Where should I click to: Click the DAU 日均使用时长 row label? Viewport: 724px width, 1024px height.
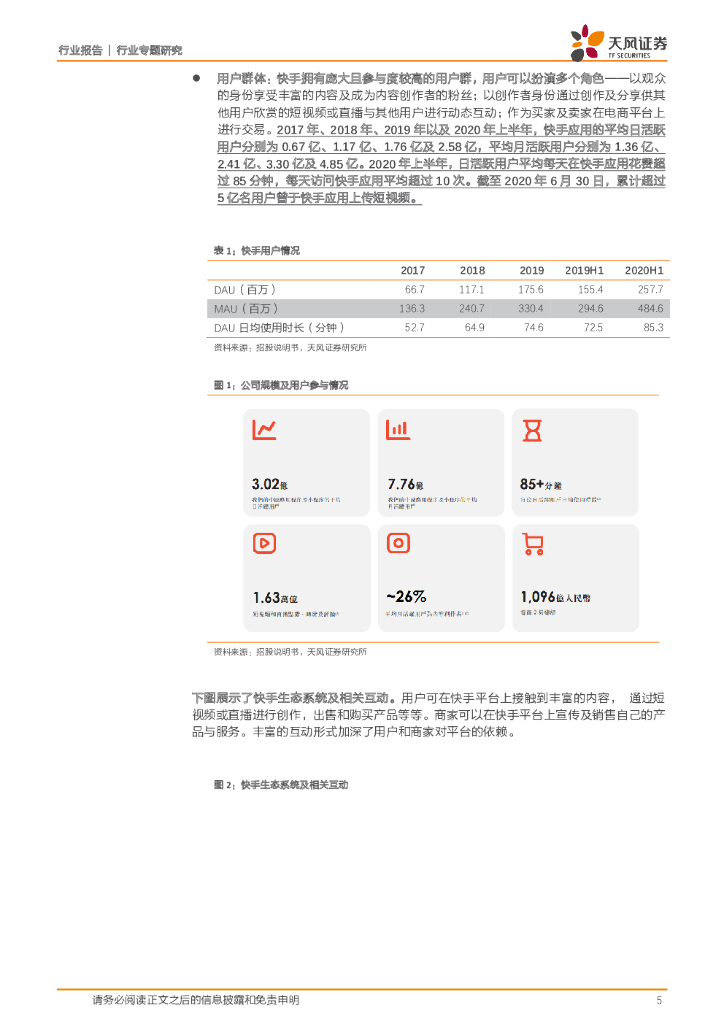click(x=279, y=327)
